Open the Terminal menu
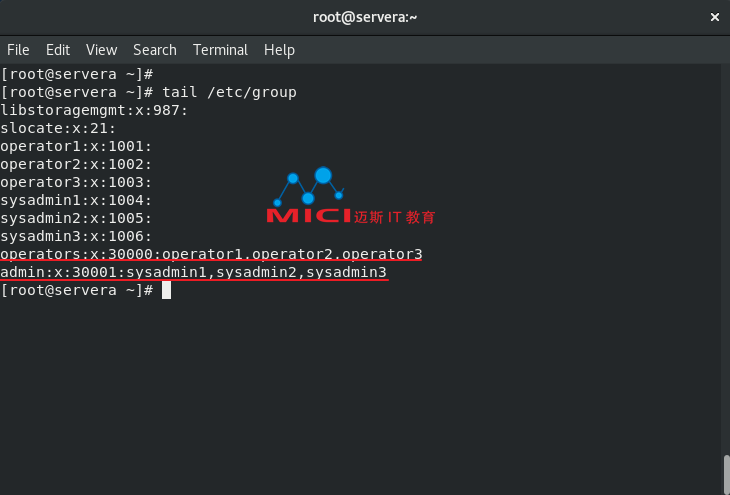This screenshot has height=495, width=730. coord(220,50)
